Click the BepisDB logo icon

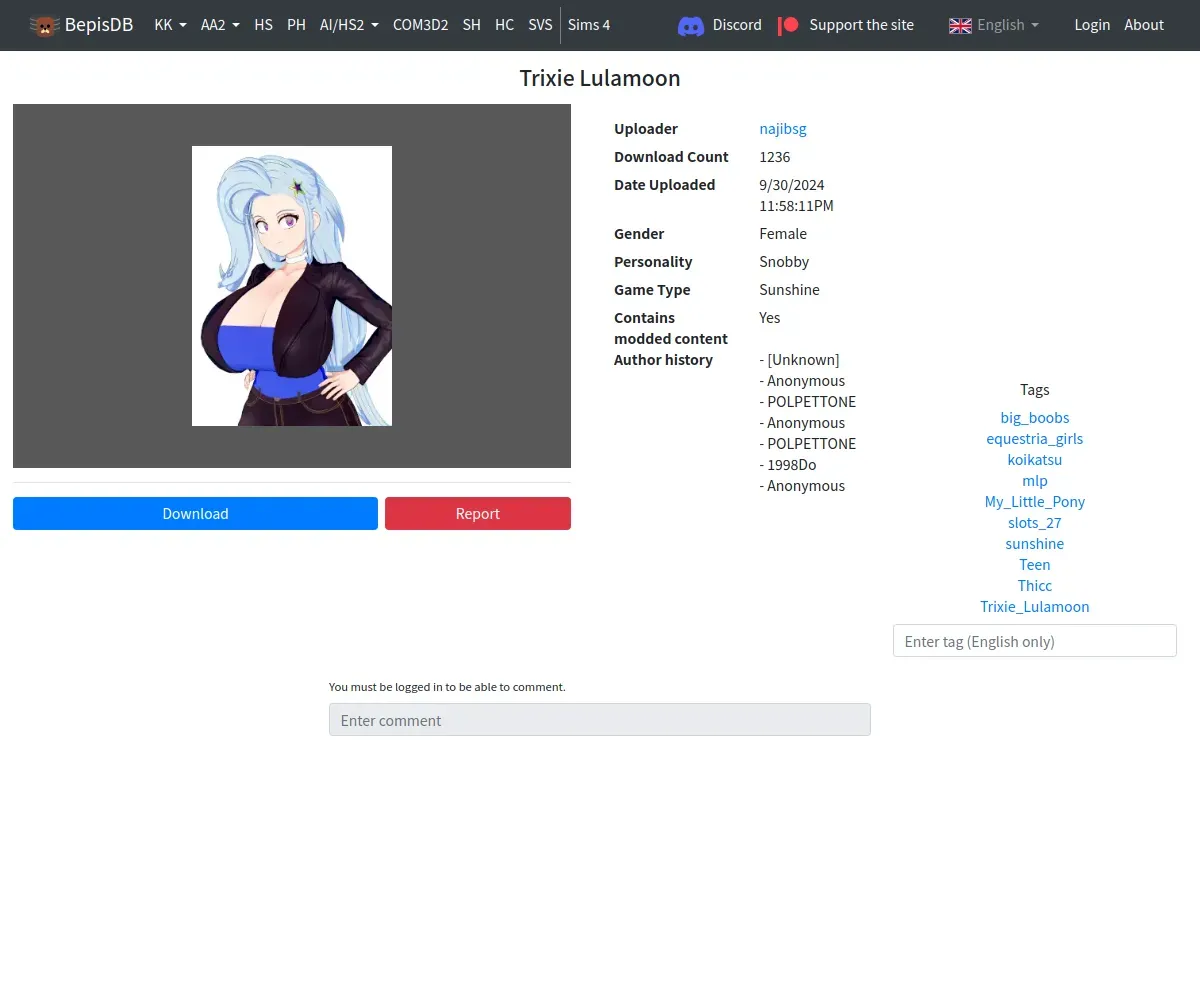[44, 25]
